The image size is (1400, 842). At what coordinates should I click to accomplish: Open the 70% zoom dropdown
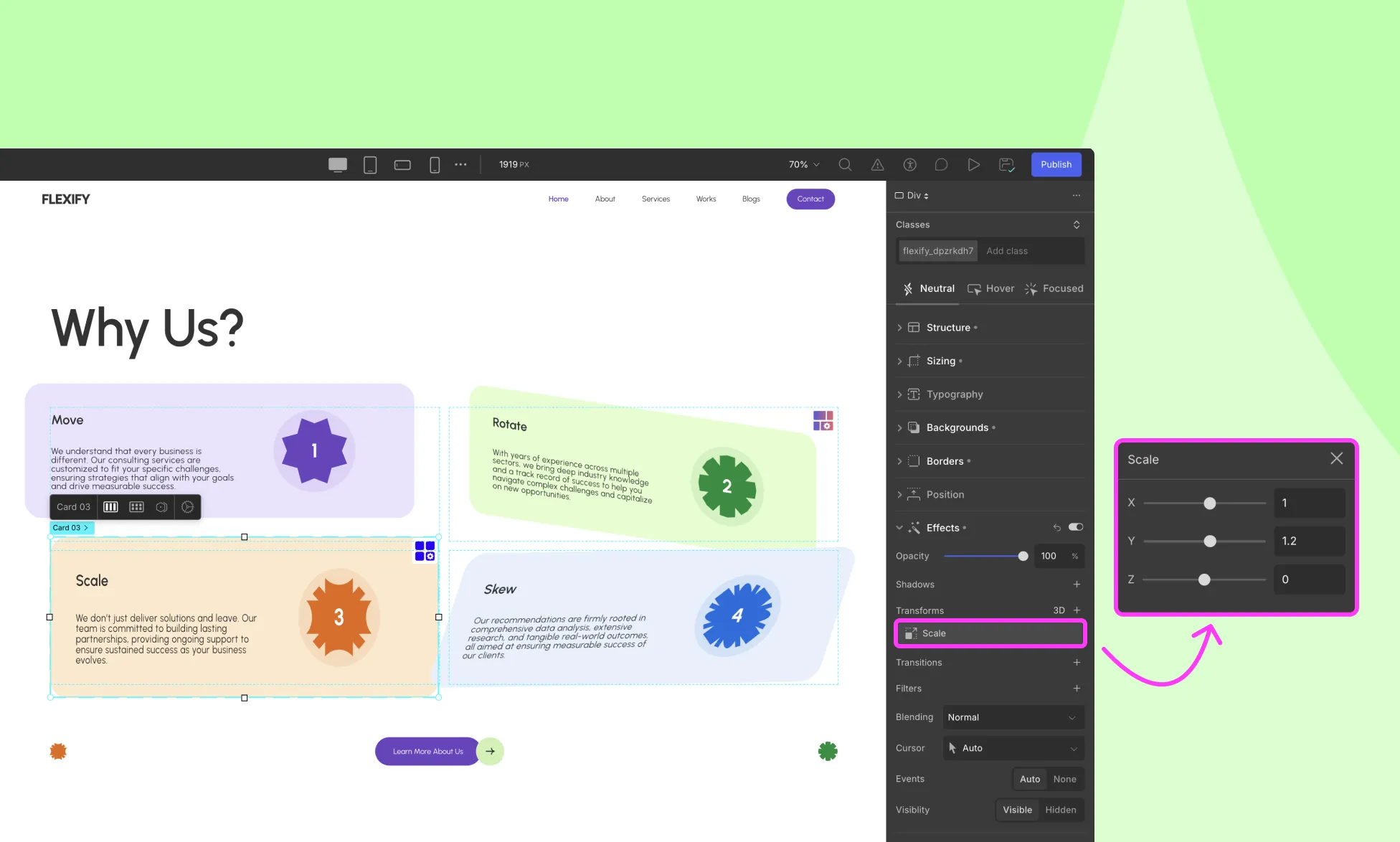804,165
